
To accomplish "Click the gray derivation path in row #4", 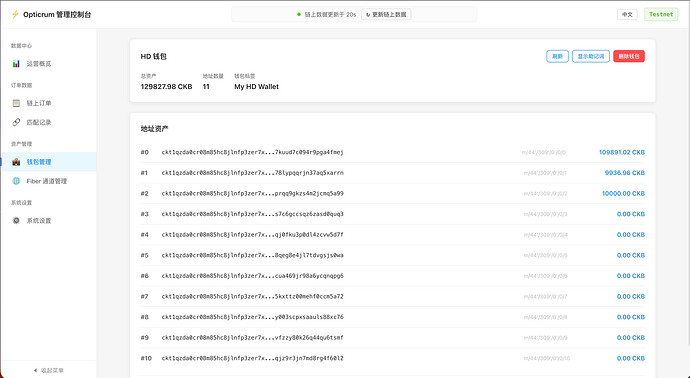I will click(x=546, y=235).
